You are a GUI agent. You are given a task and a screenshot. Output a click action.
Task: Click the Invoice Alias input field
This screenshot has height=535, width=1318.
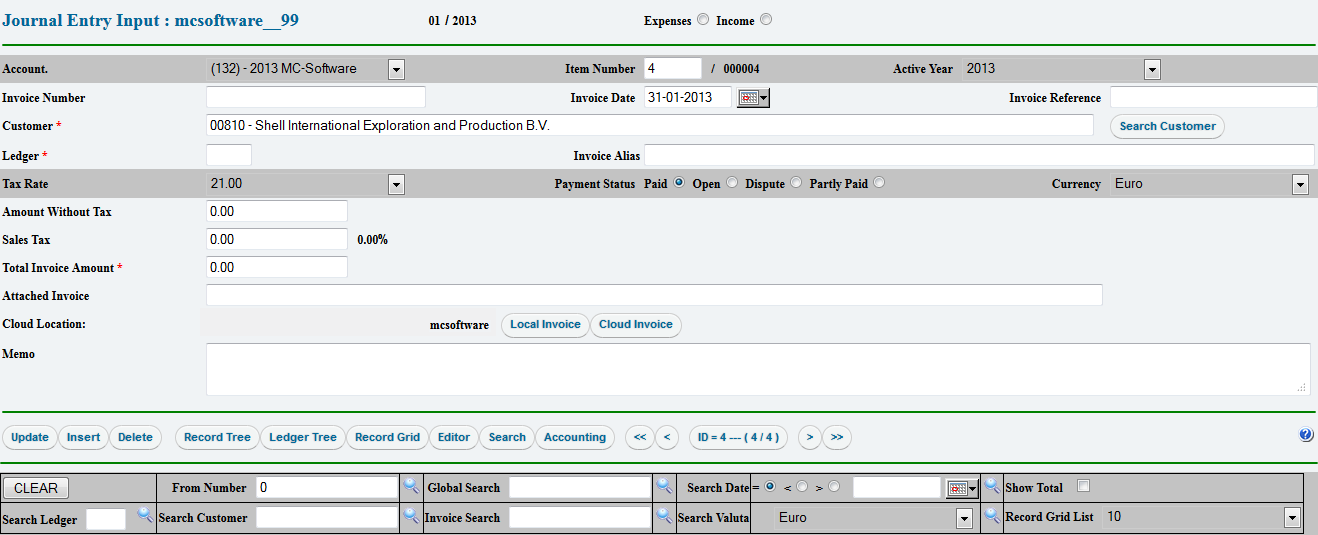pyautogui.click(x=979, y=155)
